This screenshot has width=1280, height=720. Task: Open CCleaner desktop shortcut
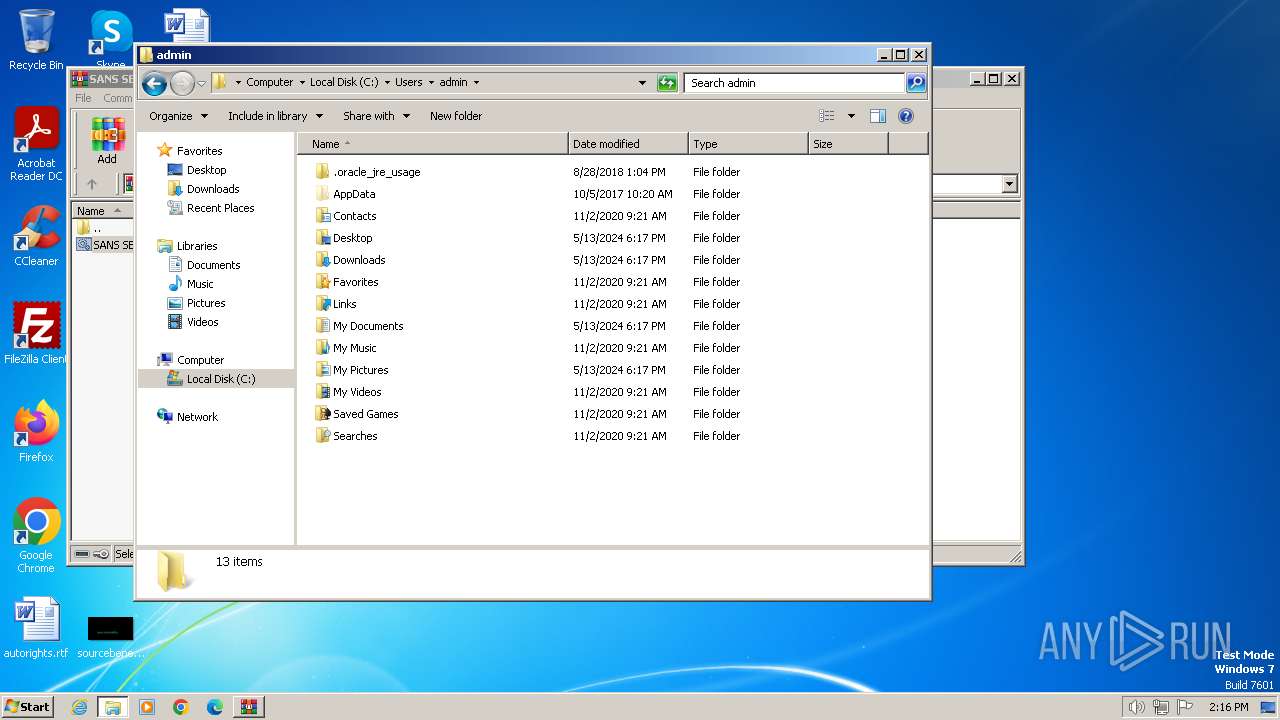36,237
